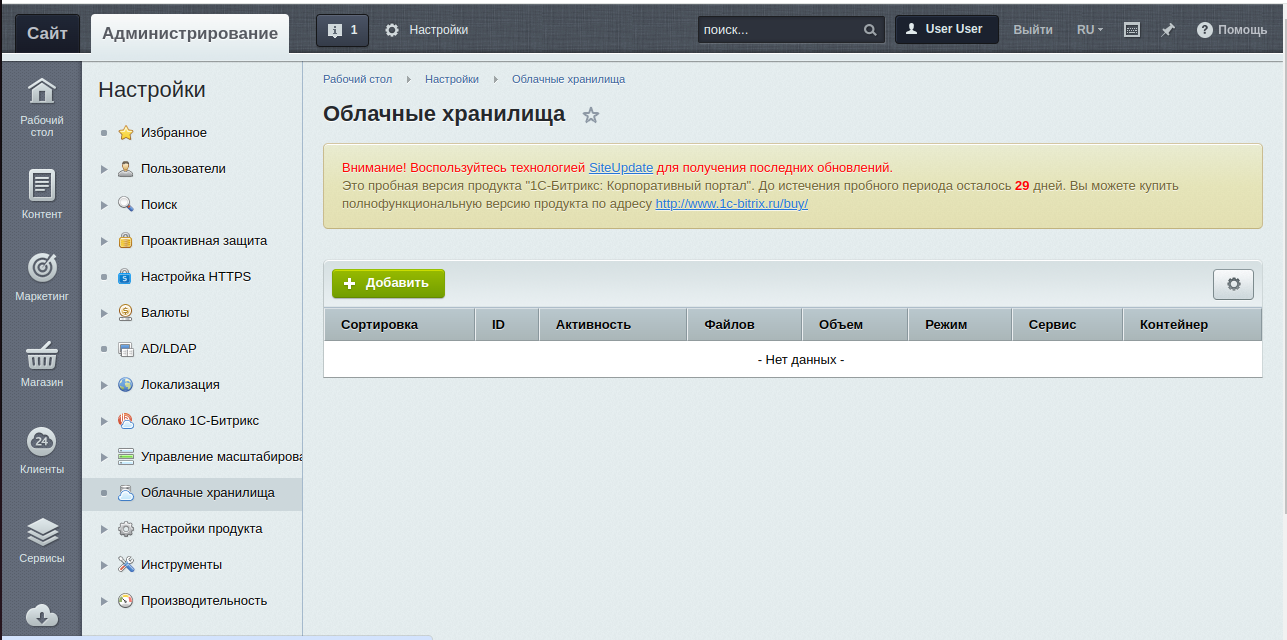Expand the Управление масштабированием node
1287x640 pixels.
[x=104, y=457]
